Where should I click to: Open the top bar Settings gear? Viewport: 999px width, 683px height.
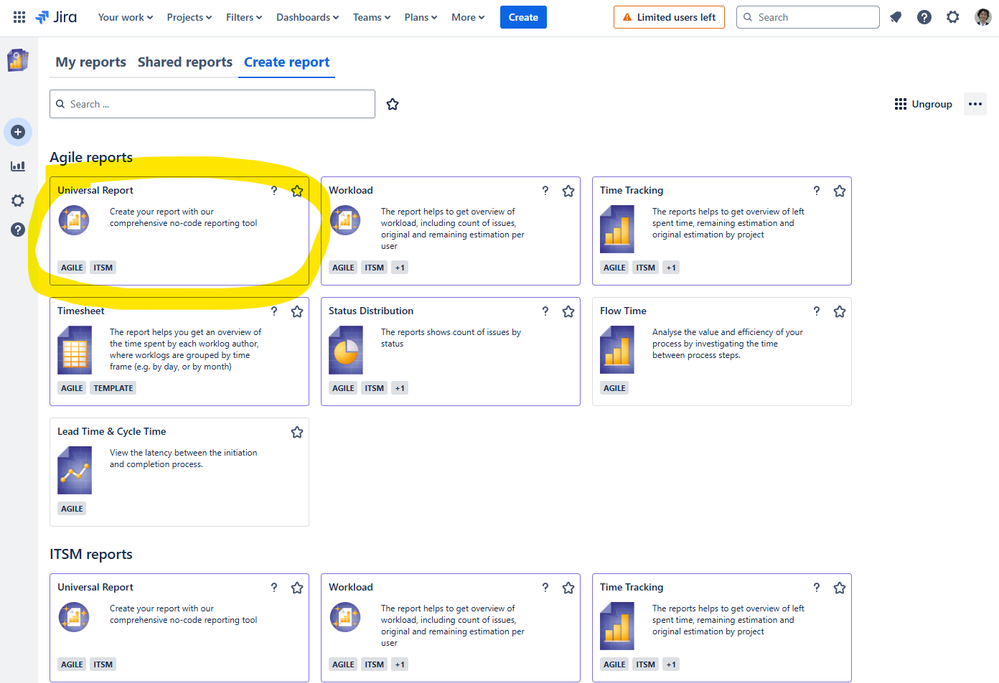(x=952, y=17)
